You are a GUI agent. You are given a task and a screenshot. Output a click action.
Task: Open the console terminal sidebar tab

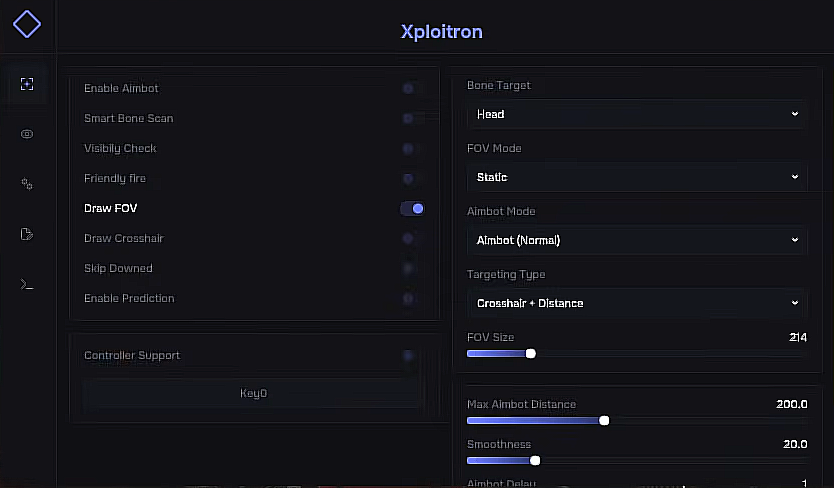click(27, 285)
